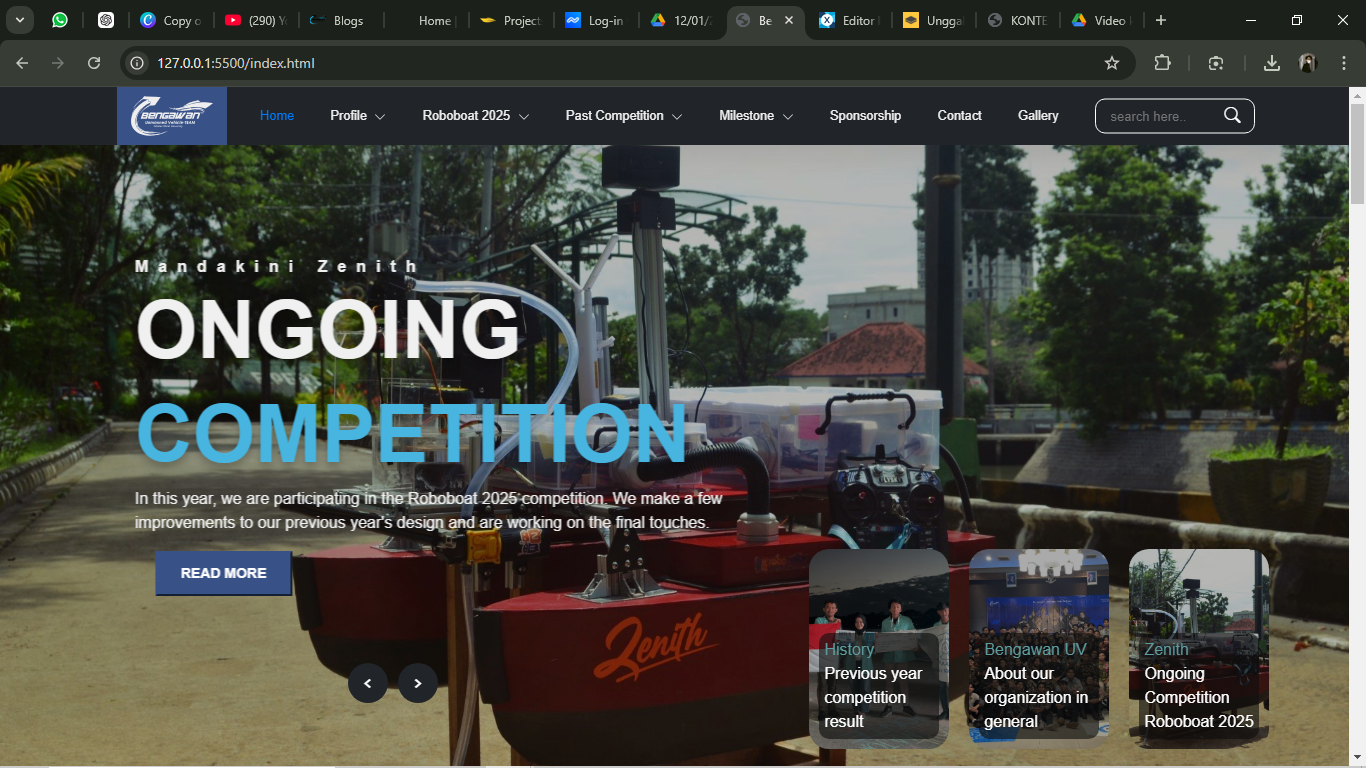1366x768 pixels.
Task: Reload the page
Action: point(94,63)
